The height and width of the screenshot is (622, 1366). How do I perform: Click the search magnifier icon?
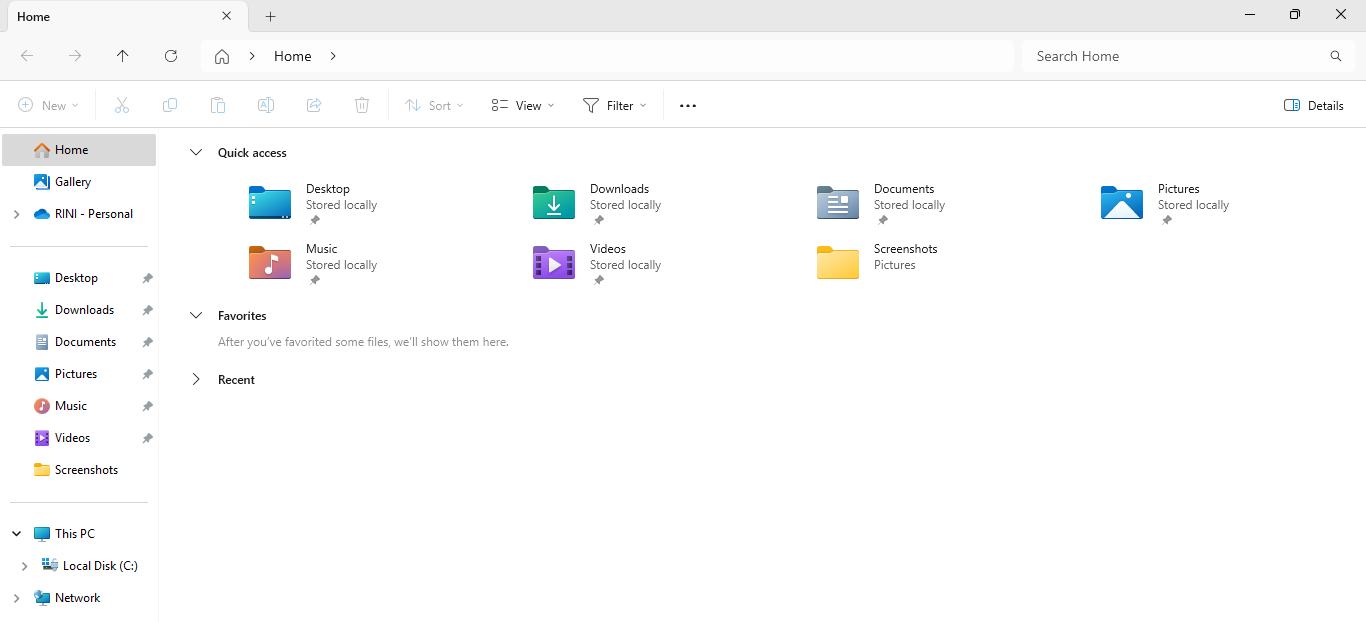tap(1335, 57)
